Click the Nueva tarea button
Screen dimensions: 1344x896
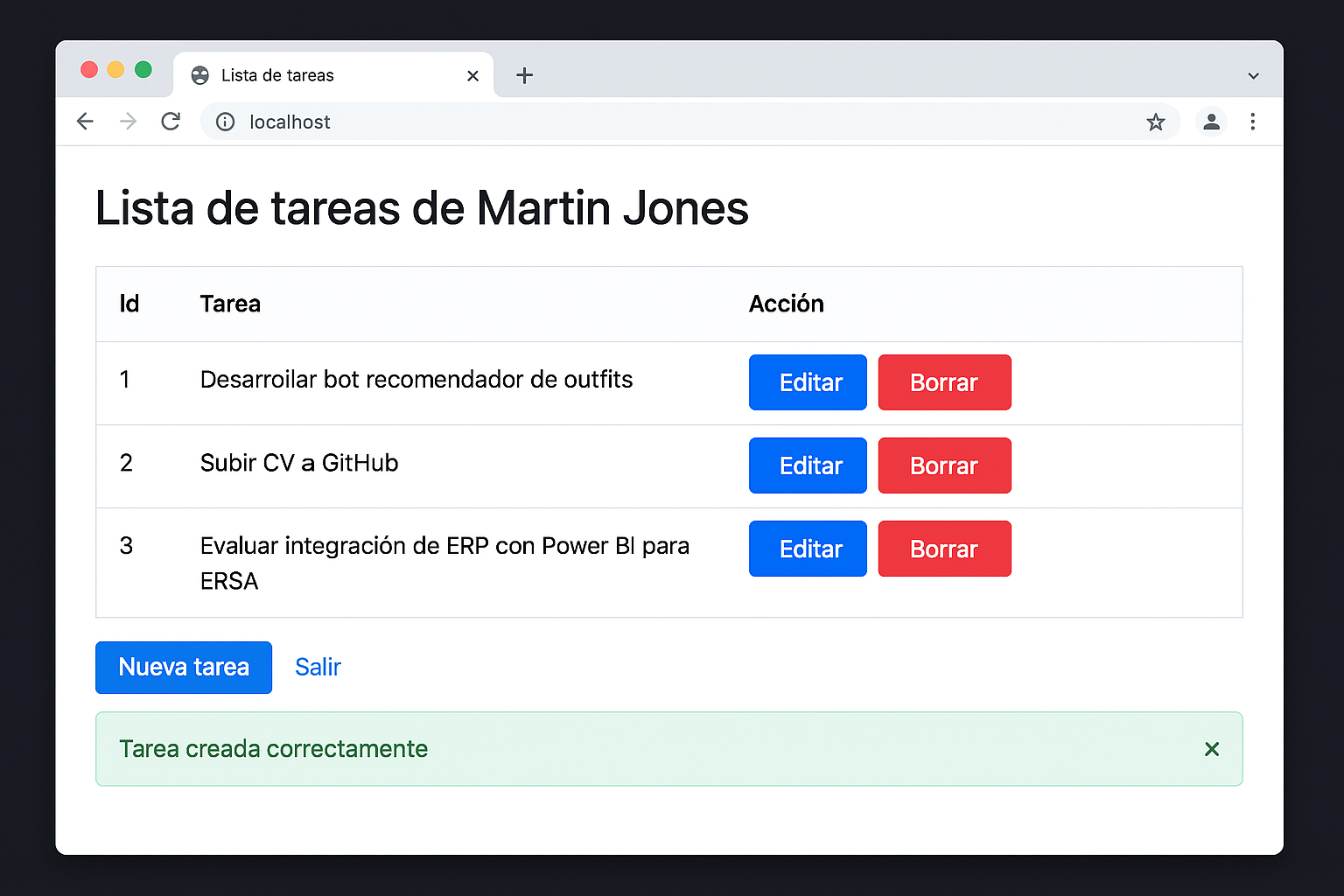pyautogui.click(x=184, y=668)
